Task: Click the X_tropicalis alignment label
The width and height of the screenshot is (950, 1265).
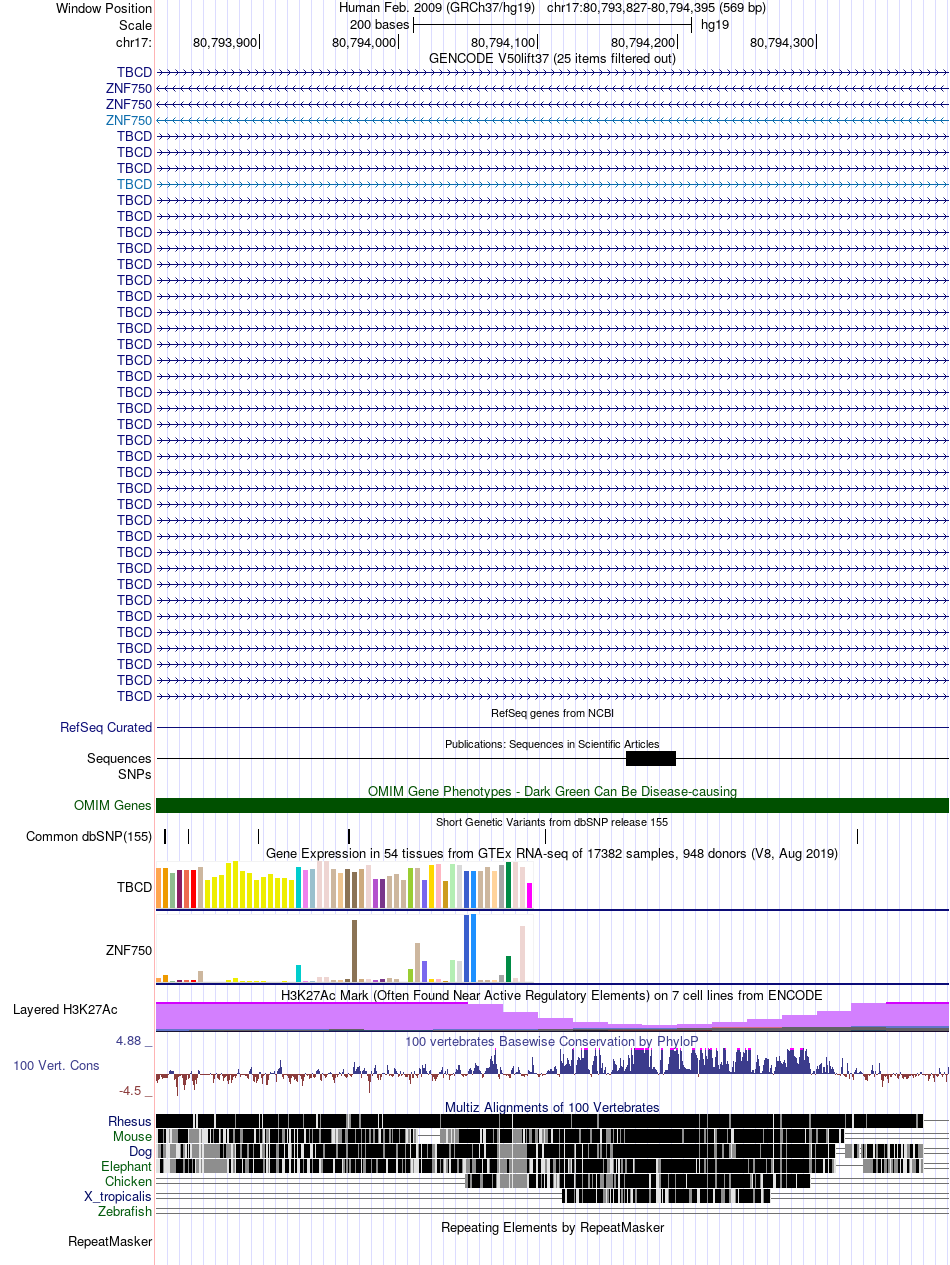Action: click(118, 1196)
